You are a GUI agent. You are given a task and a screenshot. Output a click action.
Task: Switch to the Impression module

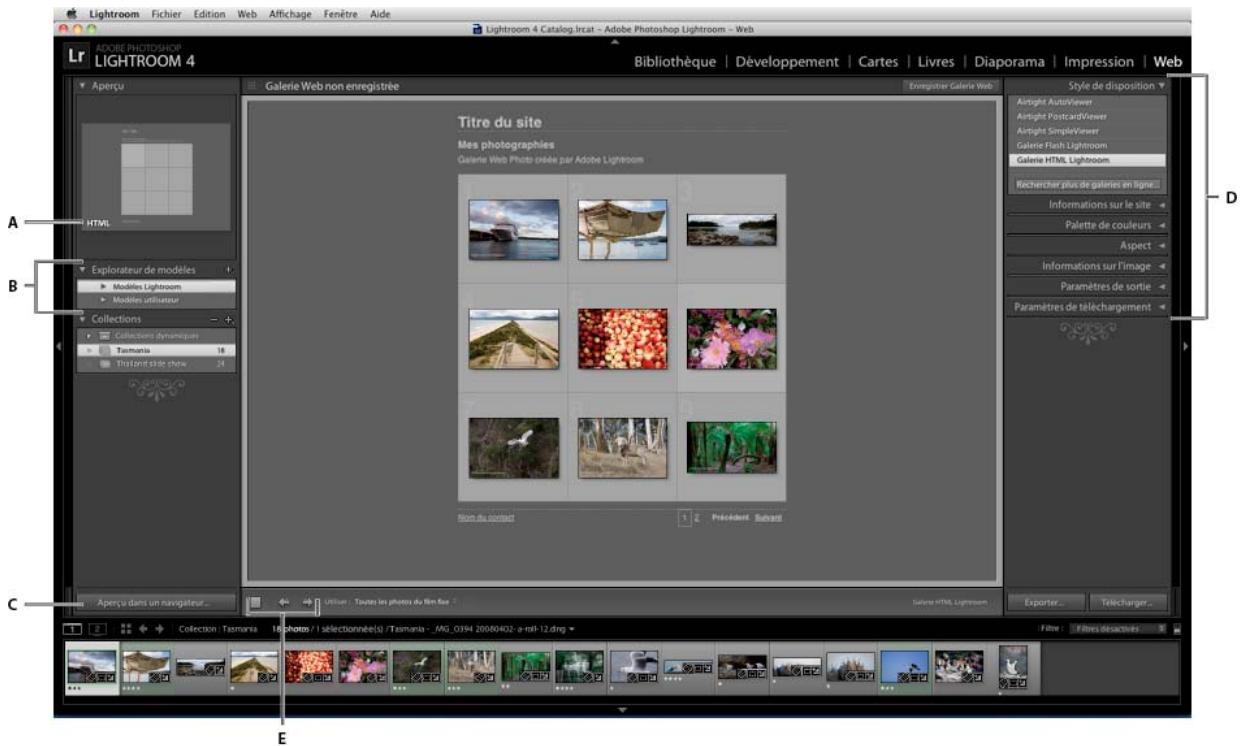1099,62
